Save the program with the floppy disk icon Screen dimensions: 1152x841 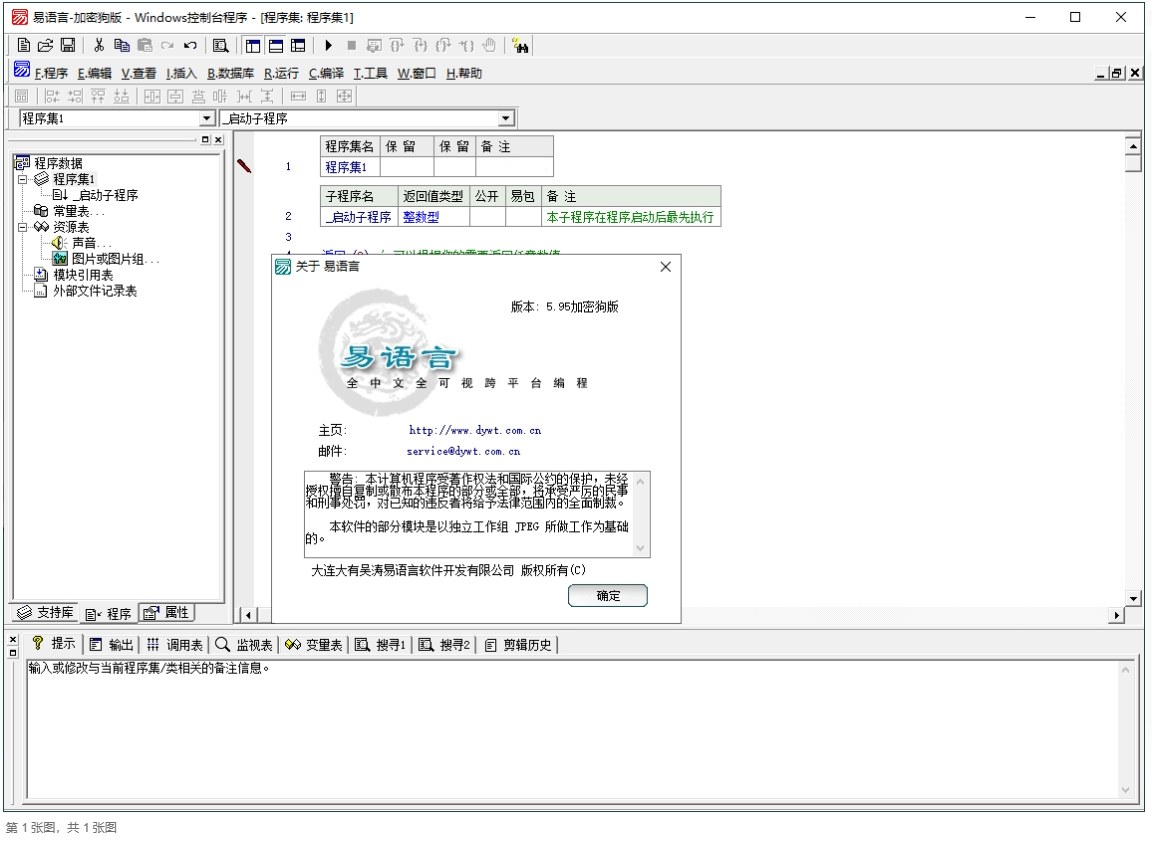[68, 45]
